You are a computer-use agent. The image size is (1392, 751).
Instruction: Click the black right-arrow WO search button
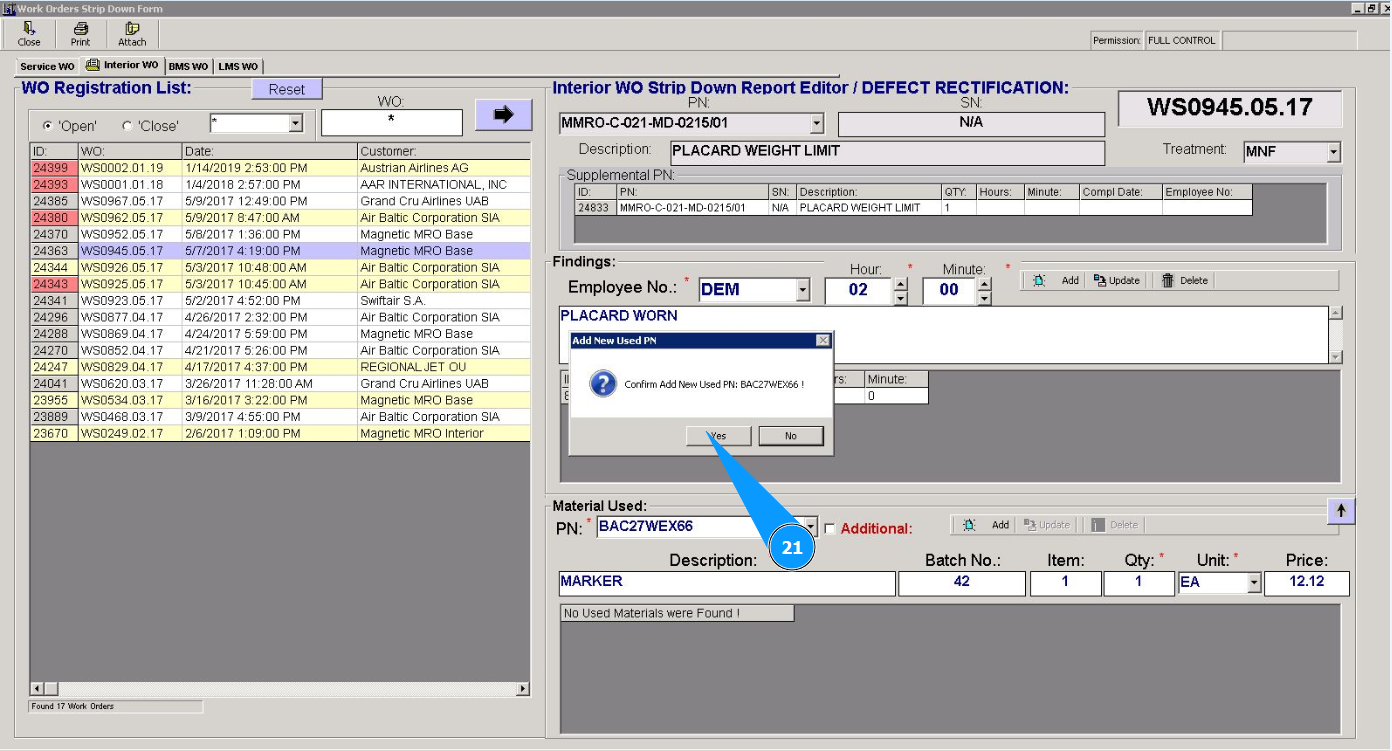point(503,115)
